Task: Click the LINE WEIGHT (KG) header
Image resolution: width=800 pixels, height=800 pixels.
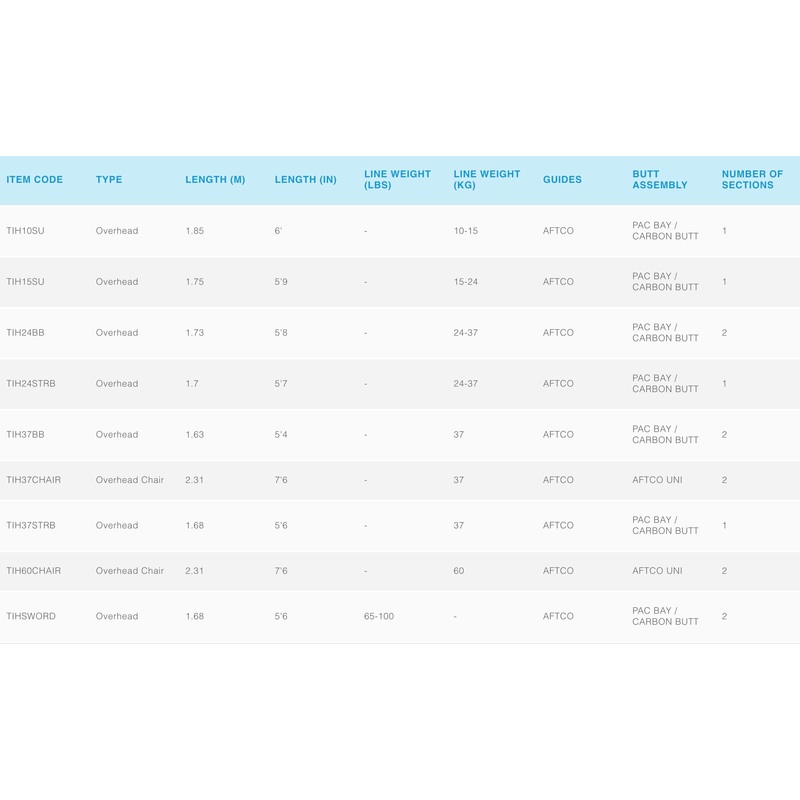Action: (486, 180)
